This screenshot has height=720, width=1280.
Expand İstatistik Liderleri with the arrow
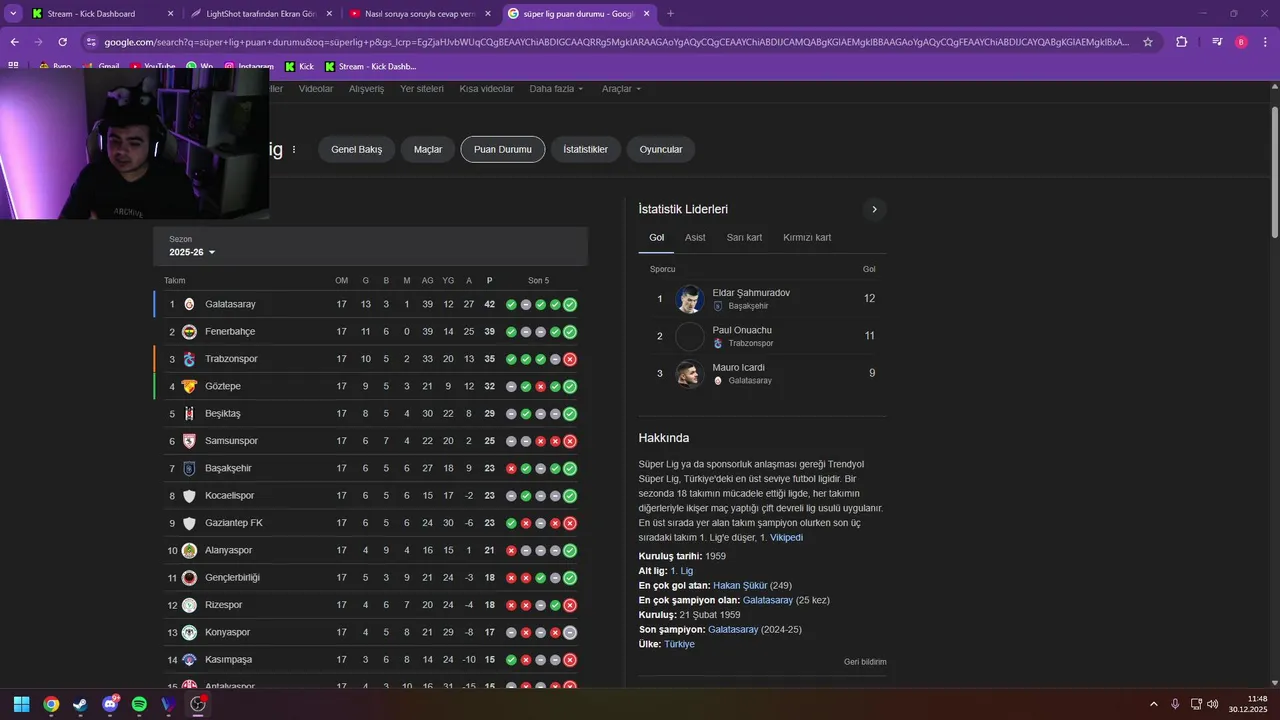[874, 209]
